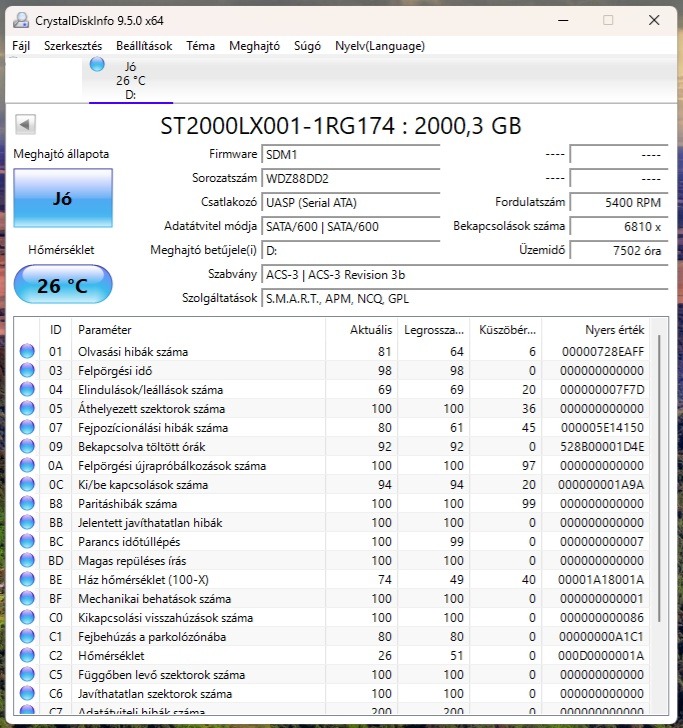Click the status orb for Parancs időtúllépés
This screenshot has width=683, height=728.
click(x=27, y=541)
